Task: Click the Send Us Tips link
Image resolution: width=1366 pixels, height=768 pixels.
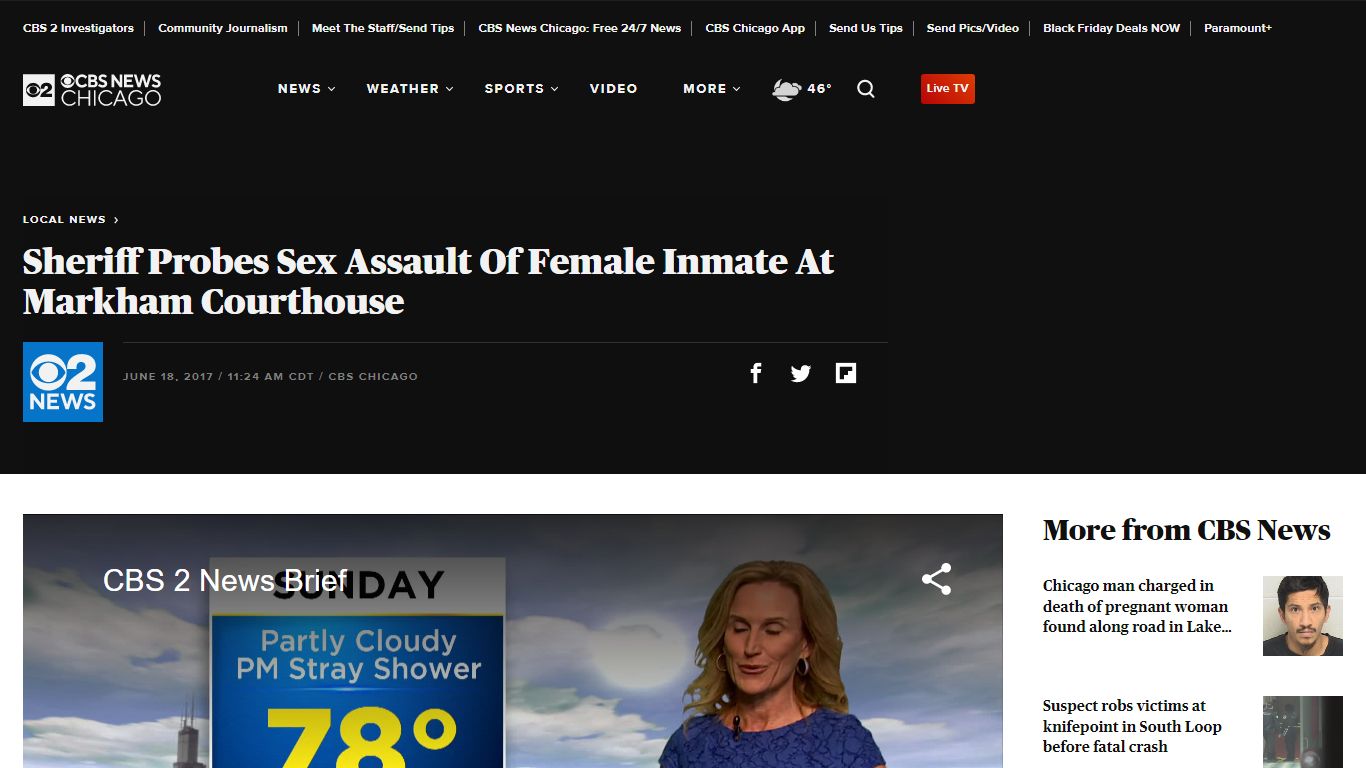Action: (866, 28)
